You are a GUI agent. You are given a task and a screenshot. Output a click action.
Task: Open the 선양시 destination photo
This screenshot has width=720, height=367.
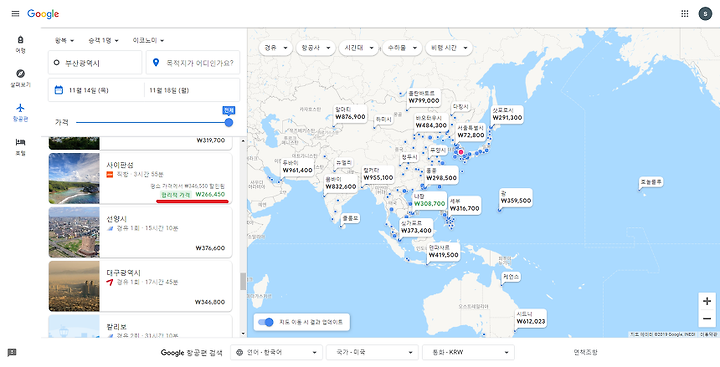coord(74,232)
